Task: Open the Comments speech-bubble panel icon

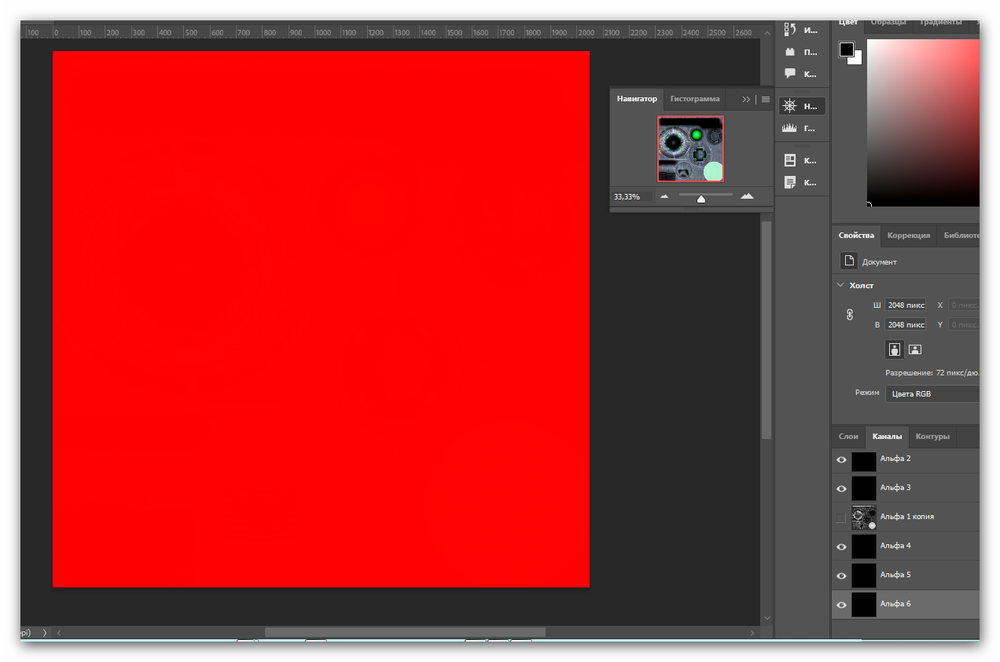Action: [x=790, y=73]
